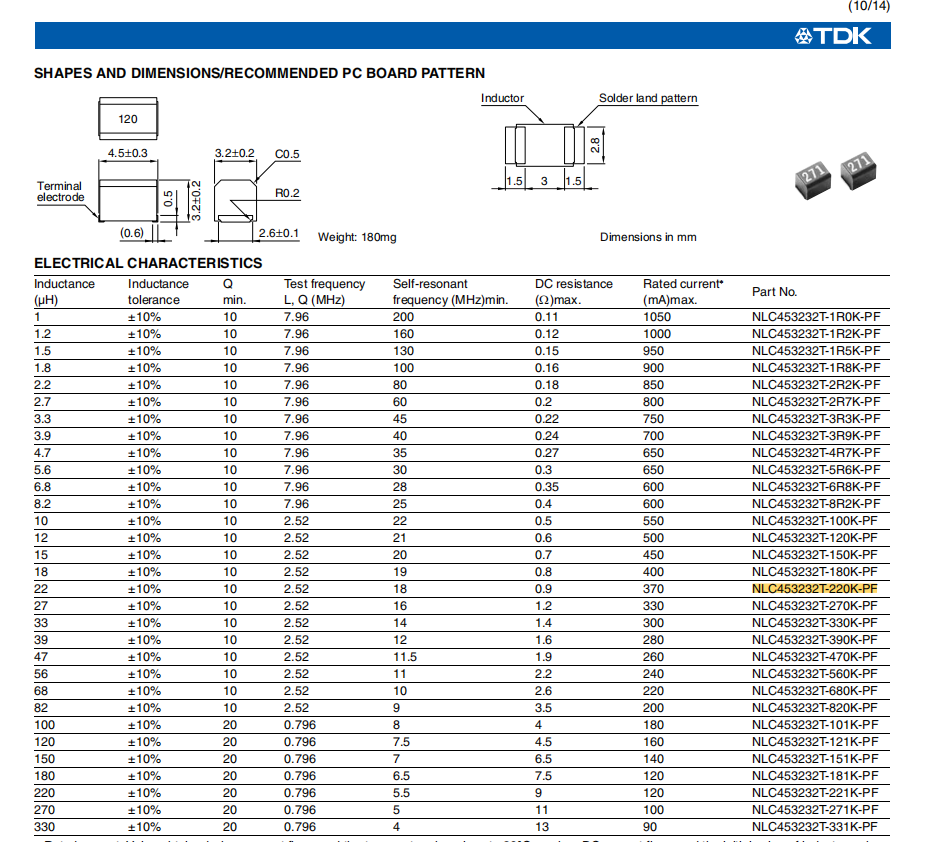Click the highlighted part number NLC453232T-220K-PF
This screenshot has height=842, width=925.
(x=814, y=589)
